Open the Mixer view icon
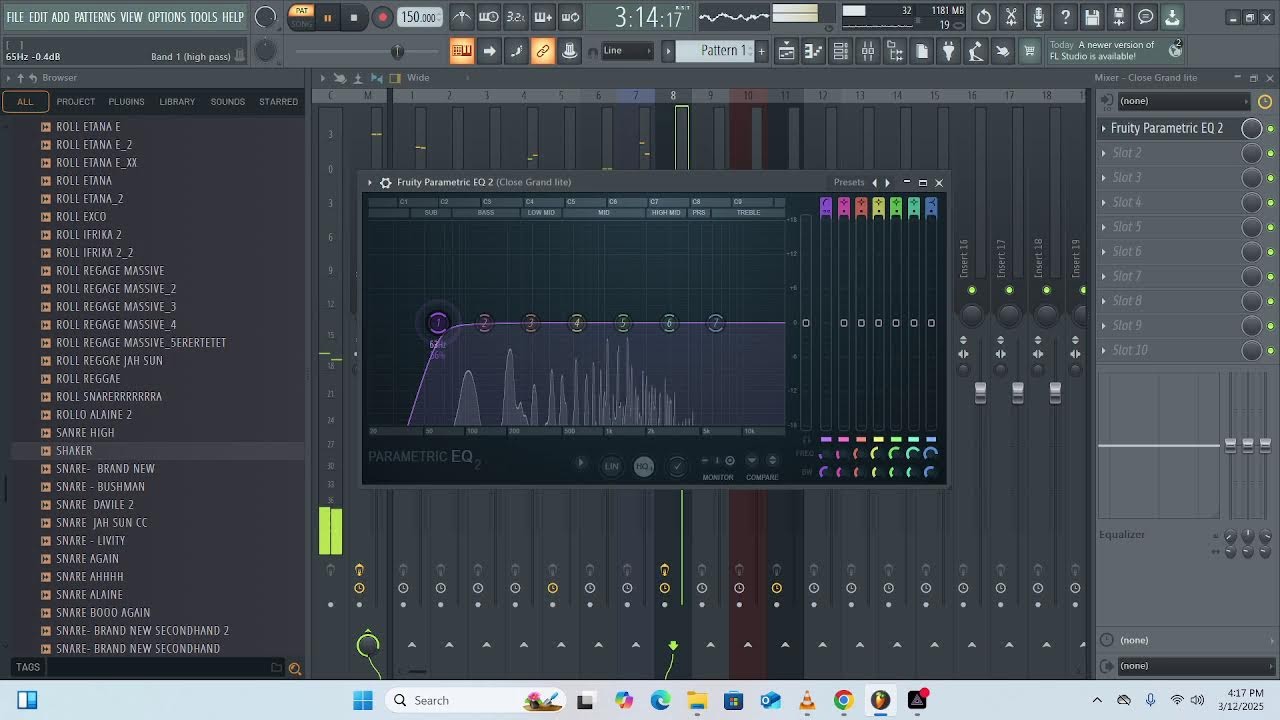This screenshot has height=720, width=1280. click(868, 51)
